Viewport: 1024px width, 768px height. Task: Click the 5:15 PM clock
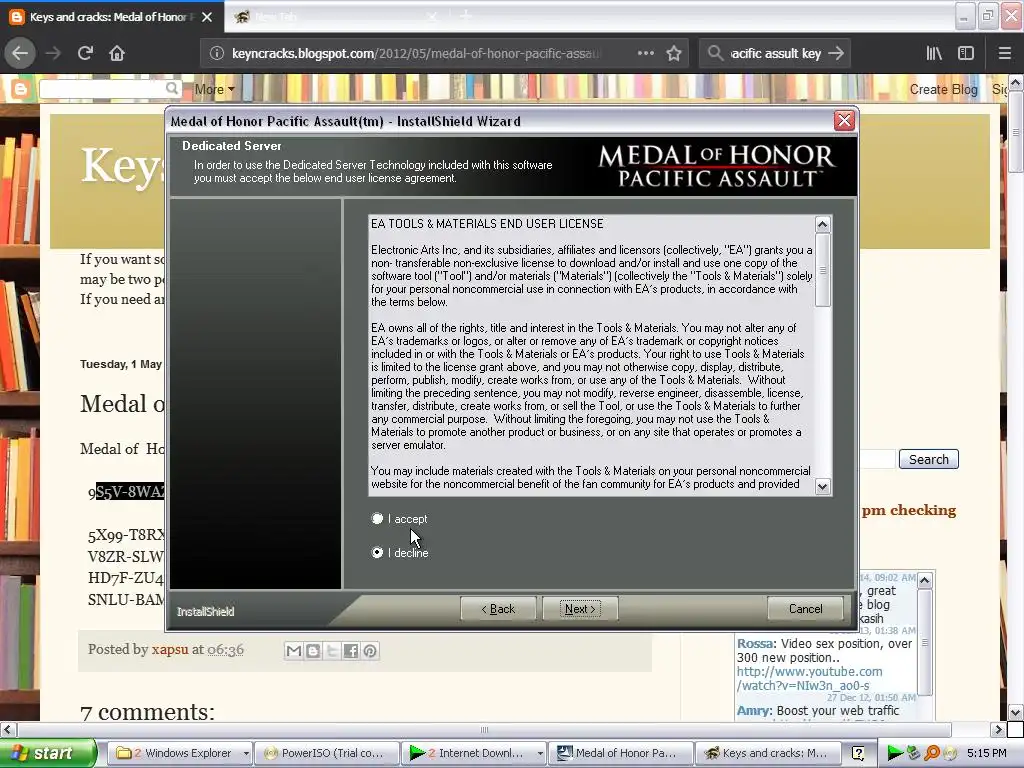(x=986, y=753)
